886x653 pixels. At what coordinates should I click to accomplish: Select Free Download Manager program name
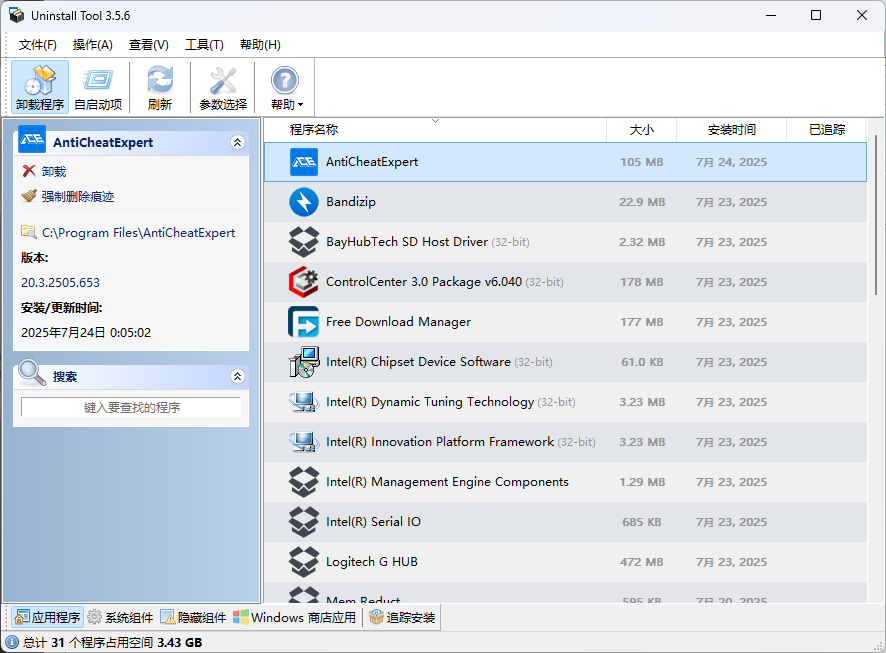(x=398, y=322)
